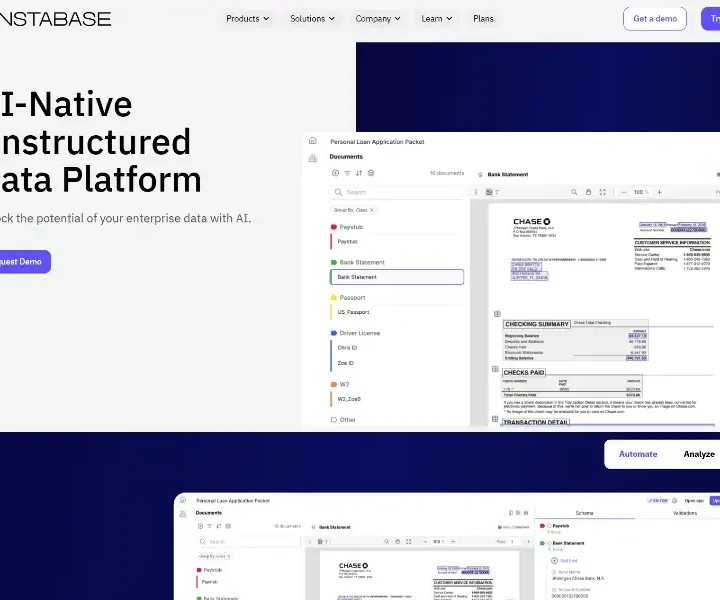Image resolution: width=720 pixels, height=600 pixels.
Task: Go to the Plans page
Action: tap(483, 19)
